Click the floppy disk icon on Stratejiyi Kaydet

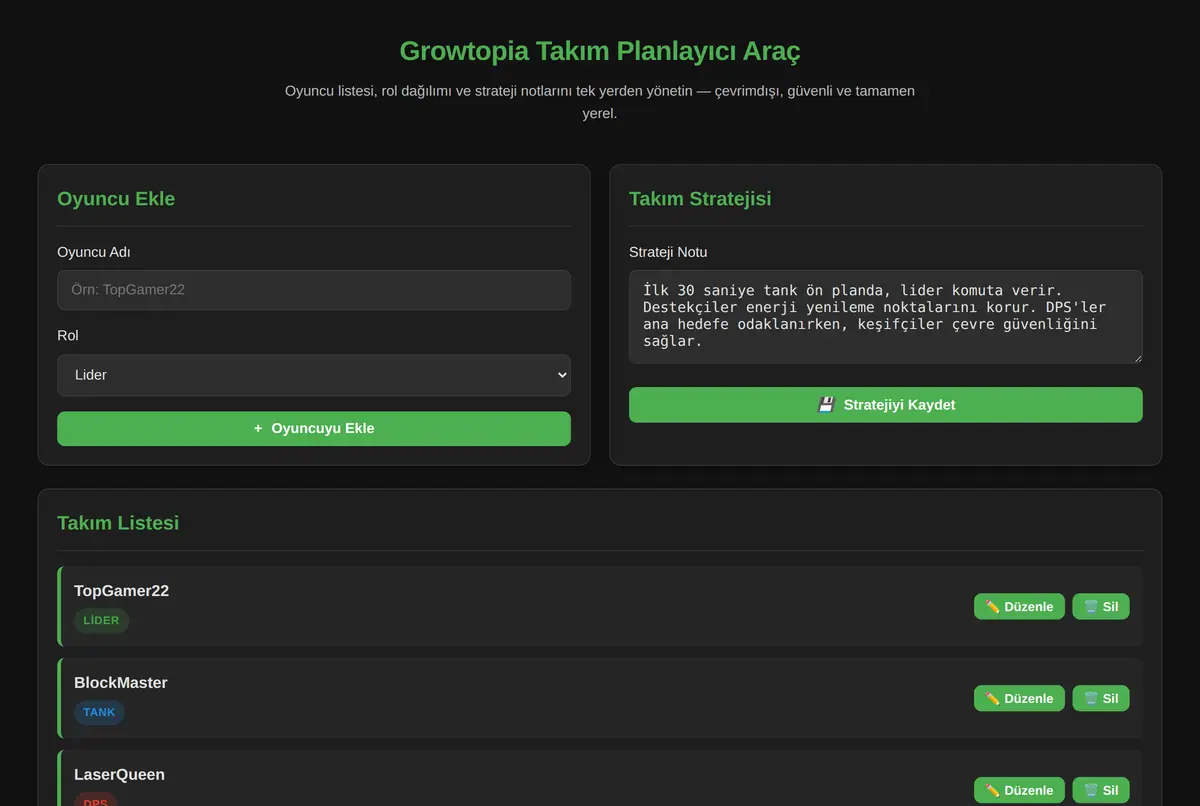(x=826, y=405)
